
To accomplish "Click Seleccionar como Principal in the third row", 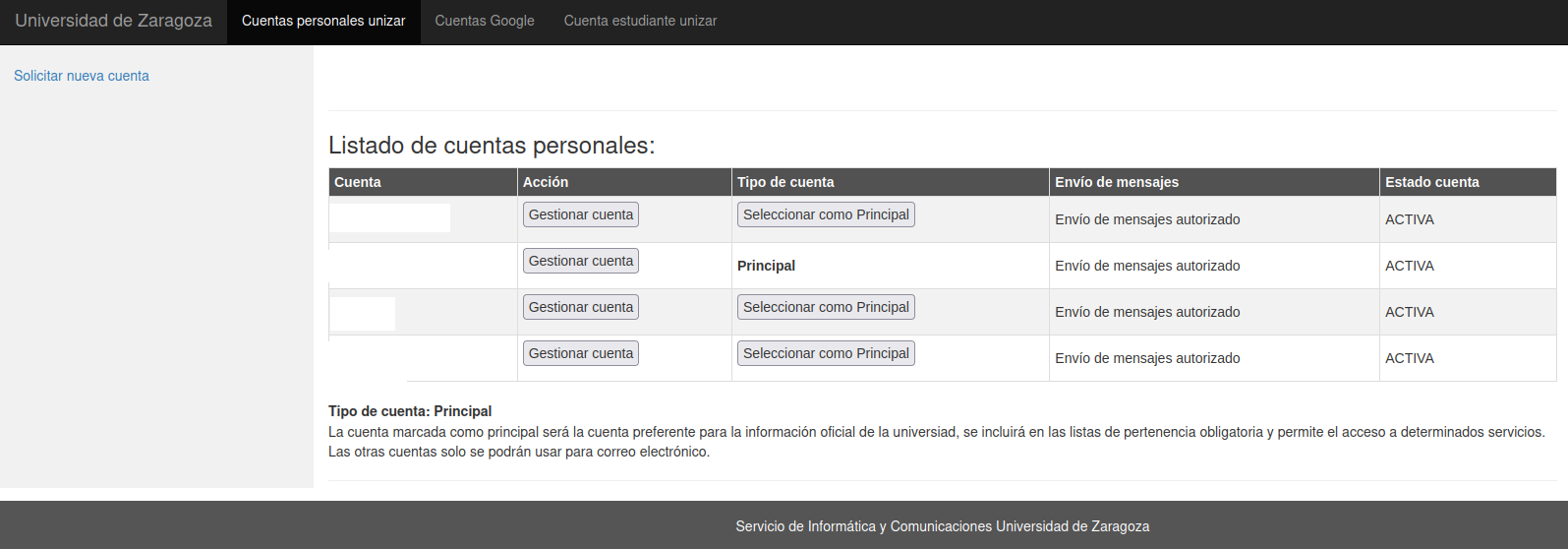I will tap(826, 307).
